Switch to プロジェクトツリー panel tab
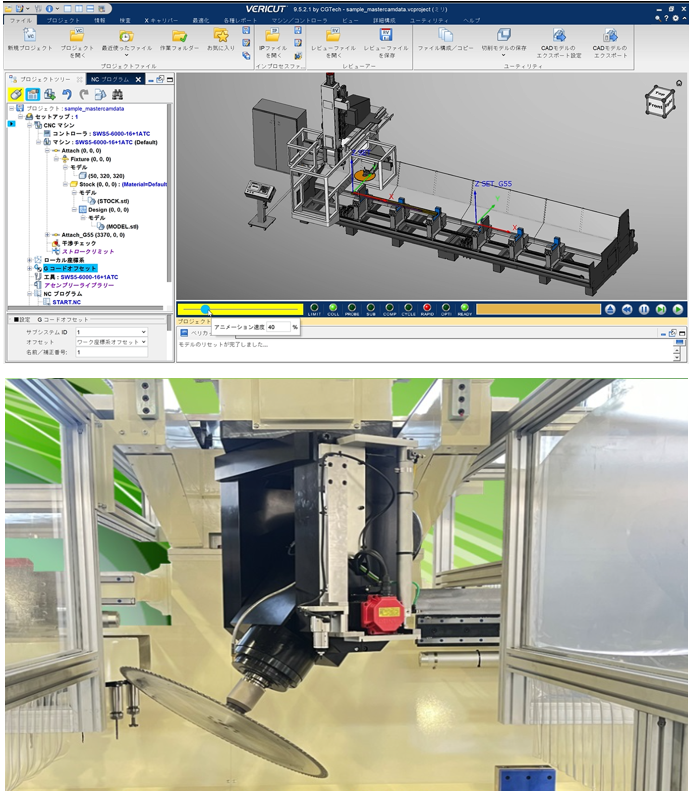 tap(45, 79)
